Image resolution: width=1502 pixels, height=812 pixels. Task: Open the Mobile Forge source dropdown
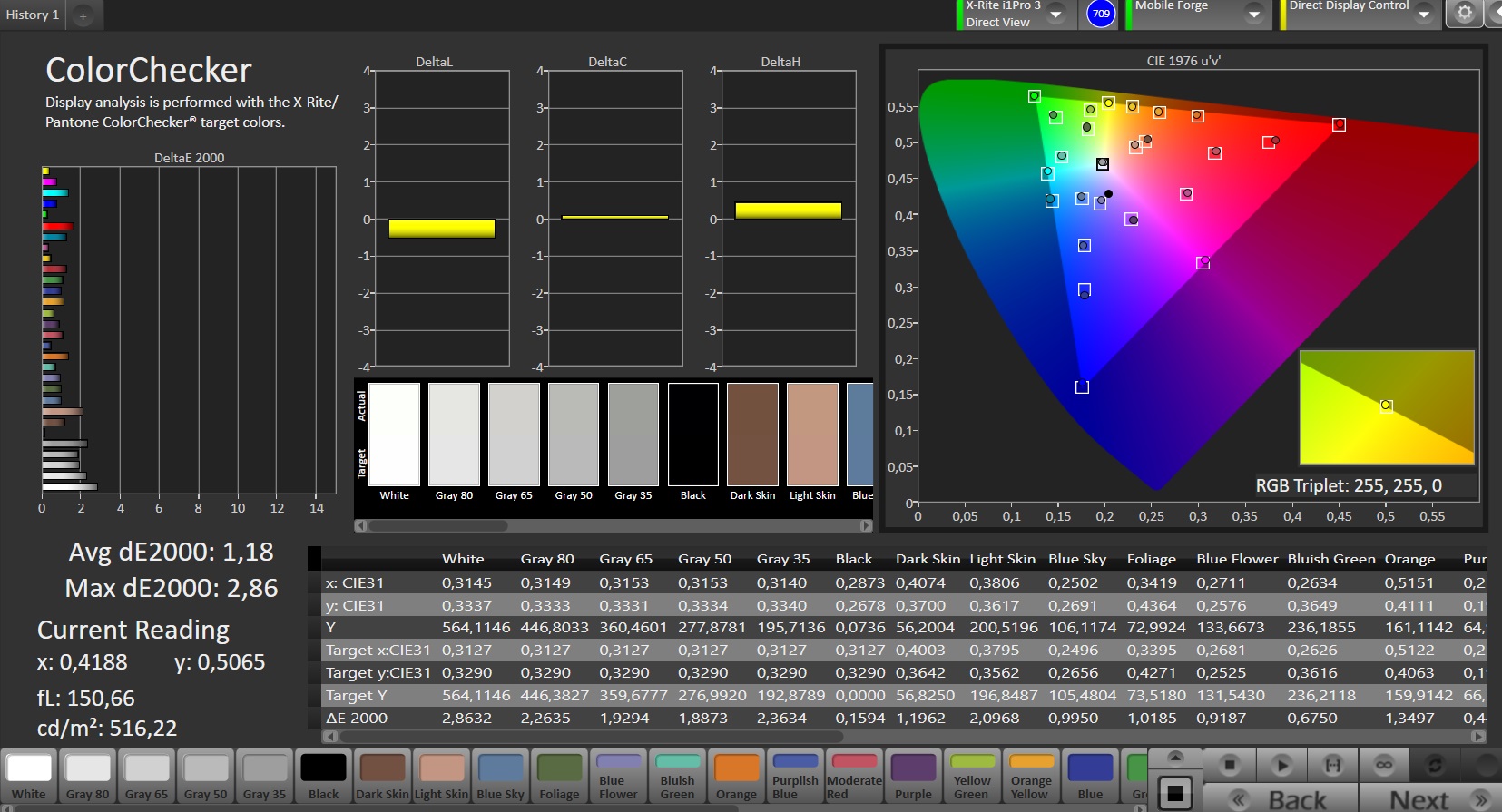1253,15
